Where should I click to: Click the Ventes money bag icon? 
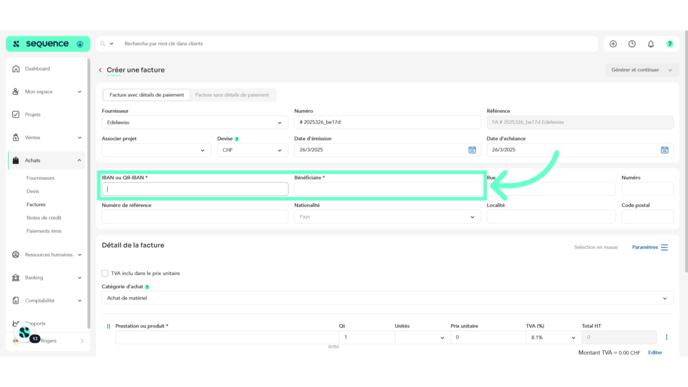(x=16, y=137)
